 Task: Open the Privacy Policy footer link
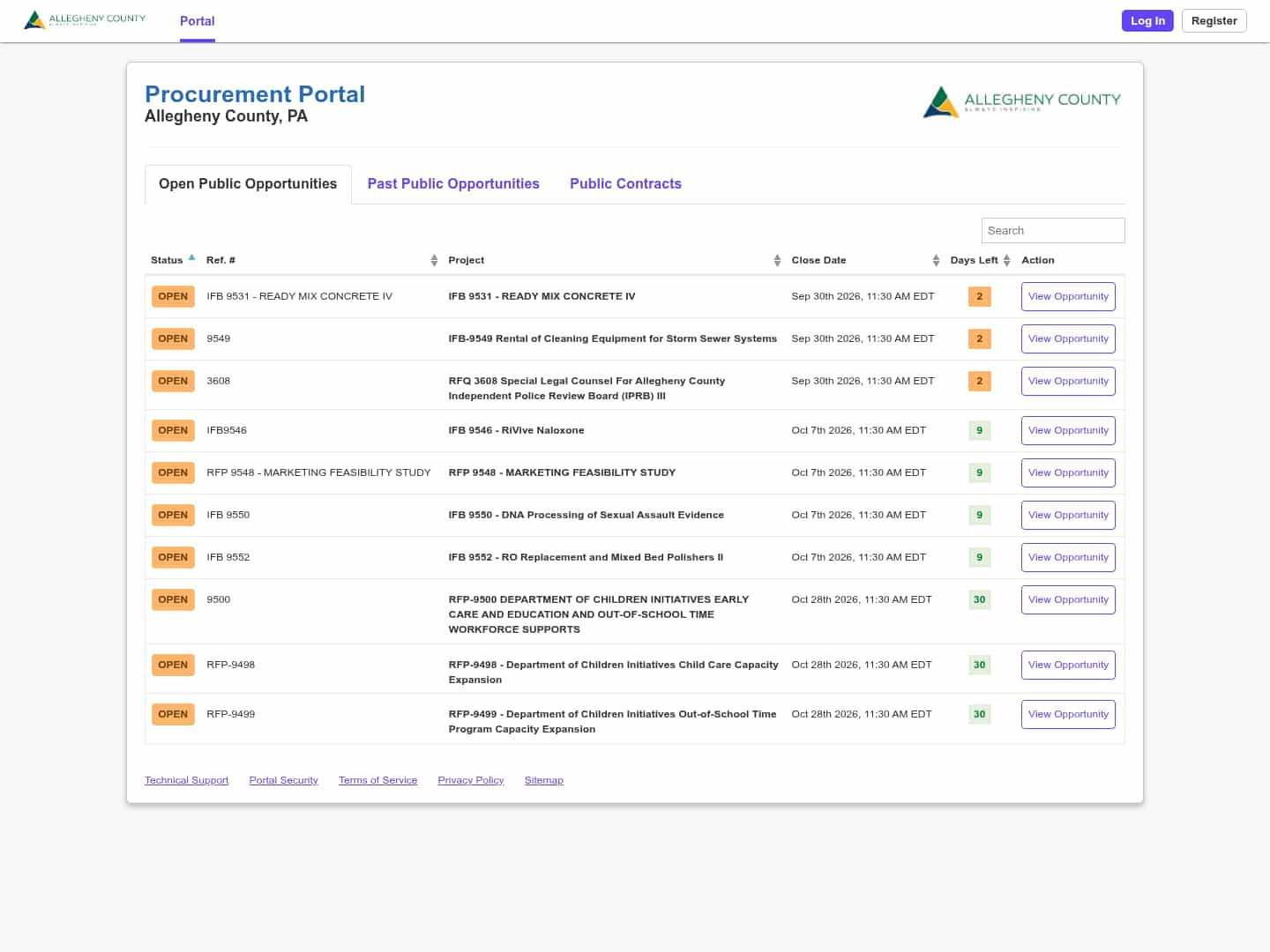[x=471, y=780]
